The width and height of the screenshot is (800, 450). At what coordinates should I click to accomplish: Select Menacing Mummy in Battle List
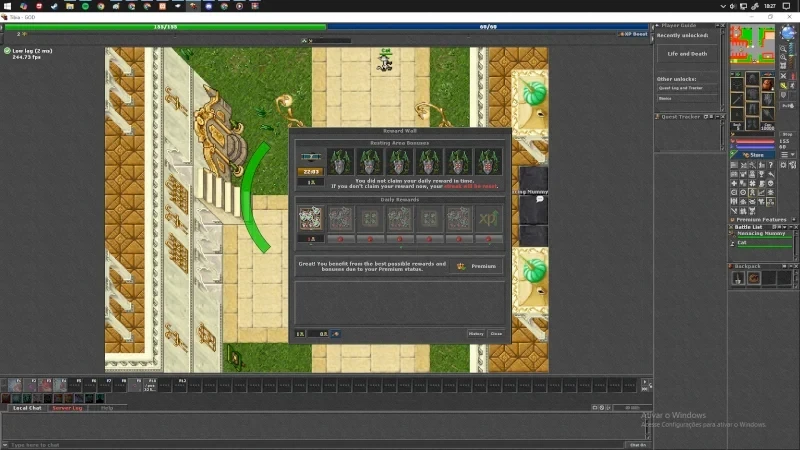[763, 235]
